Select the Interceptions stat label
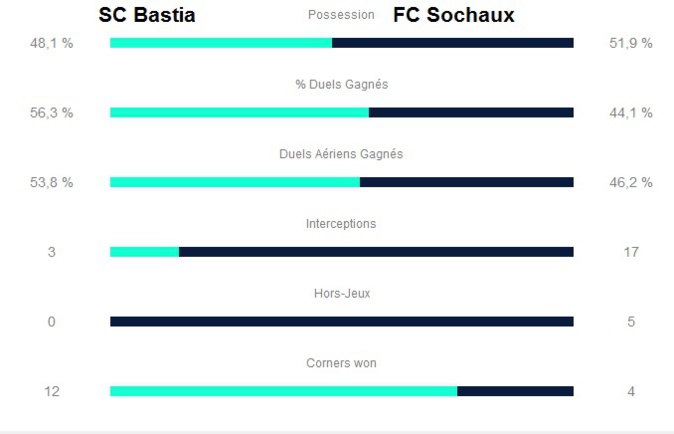The width and height of the screenshot is (674, 434). pos(341,224)
